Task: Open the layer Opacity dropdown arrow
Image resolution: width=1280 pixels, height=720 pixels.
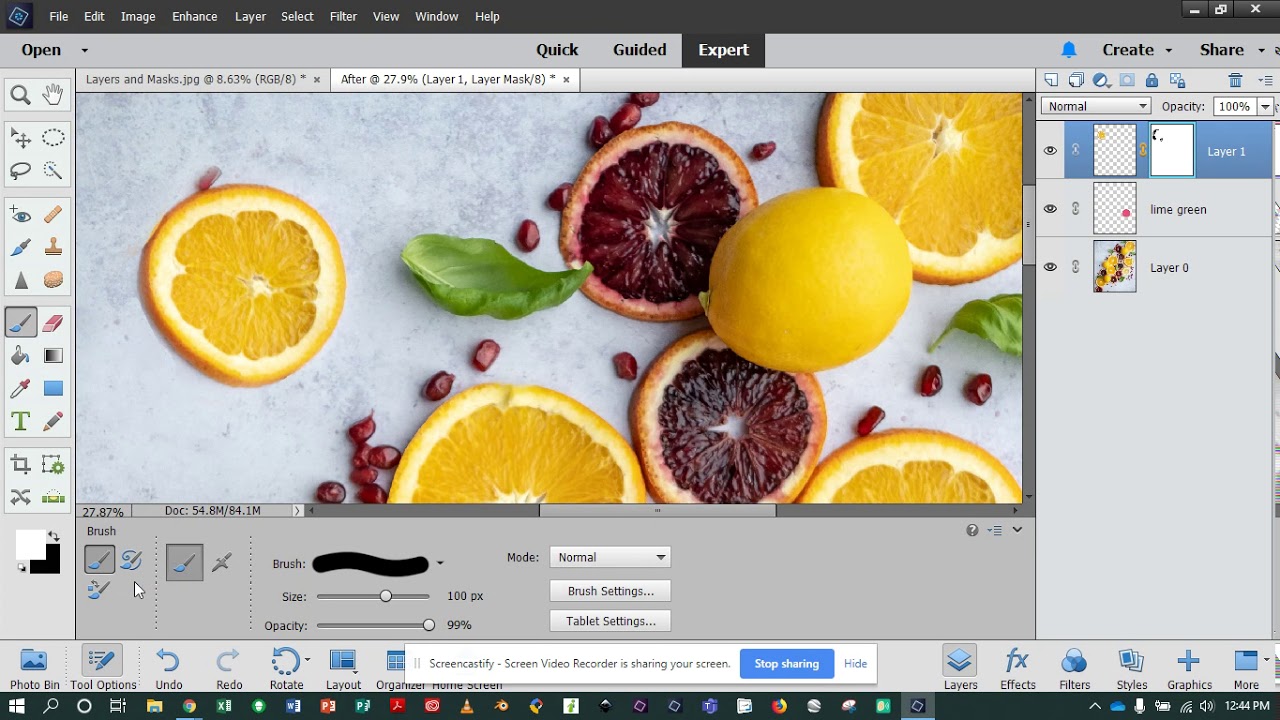Action: pos(1265,106)
